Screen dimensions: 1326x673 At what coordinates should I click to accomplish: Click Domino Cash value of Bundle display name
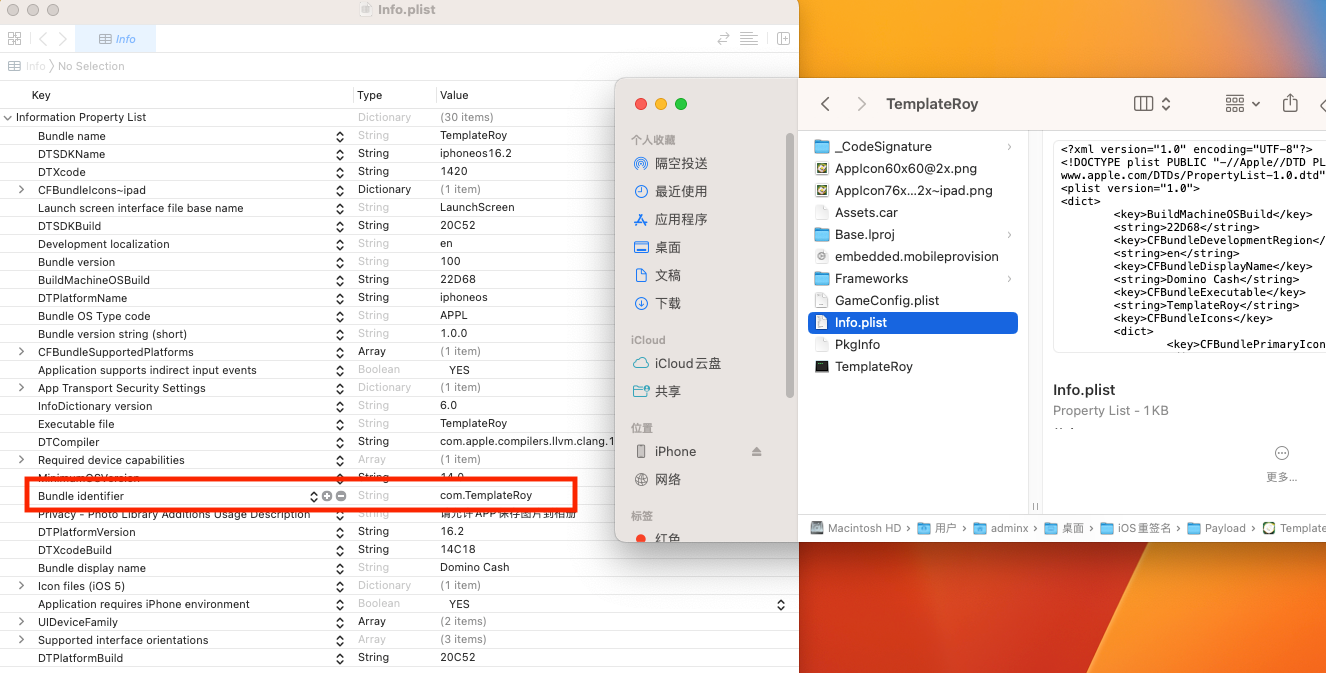[475, 567]
